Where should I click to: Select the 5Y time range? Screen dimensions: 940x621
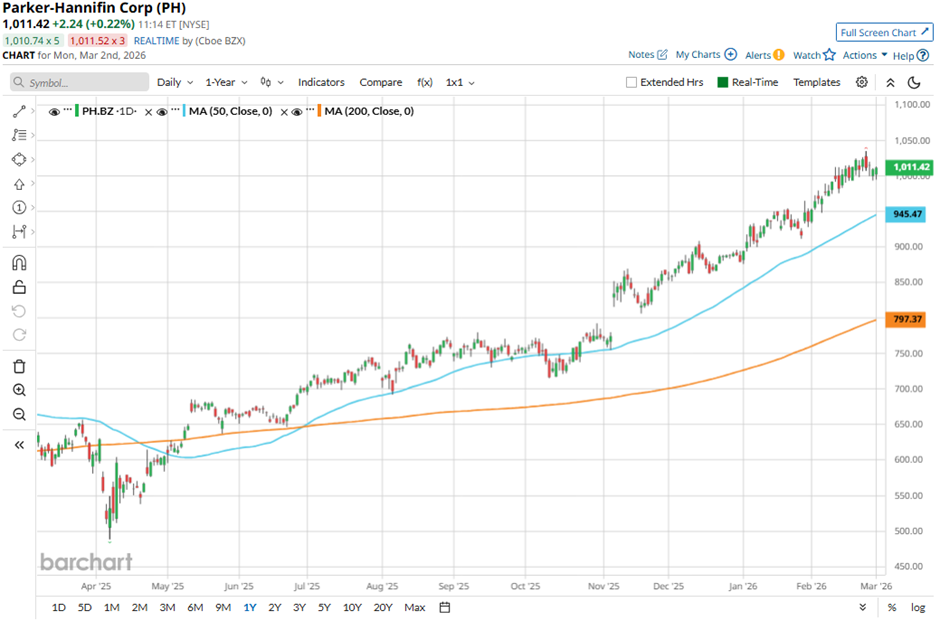[324, 607]
